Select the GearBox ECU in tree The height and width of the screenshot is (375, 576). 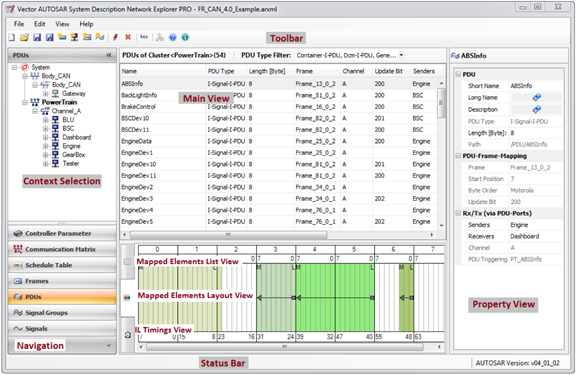73,155
